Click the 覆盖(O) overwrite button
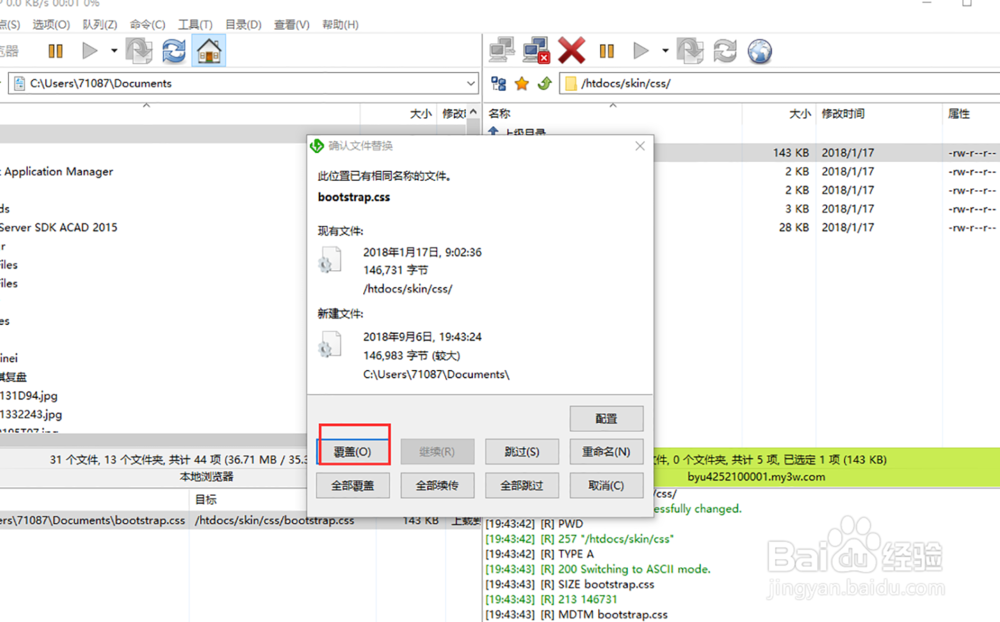 [x=353, y=452]
